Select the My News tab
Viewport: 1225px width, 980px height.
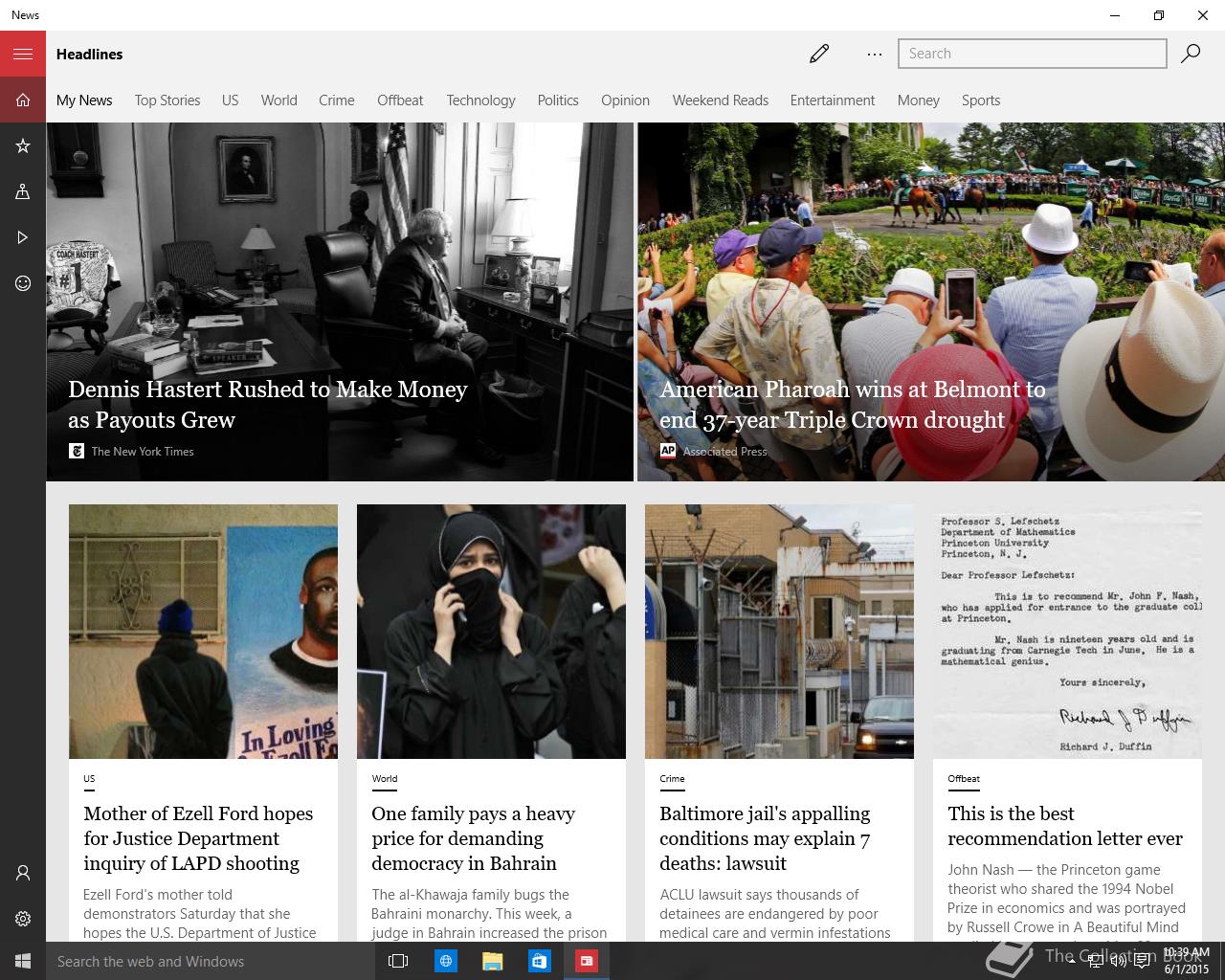[x=84, y=100]
